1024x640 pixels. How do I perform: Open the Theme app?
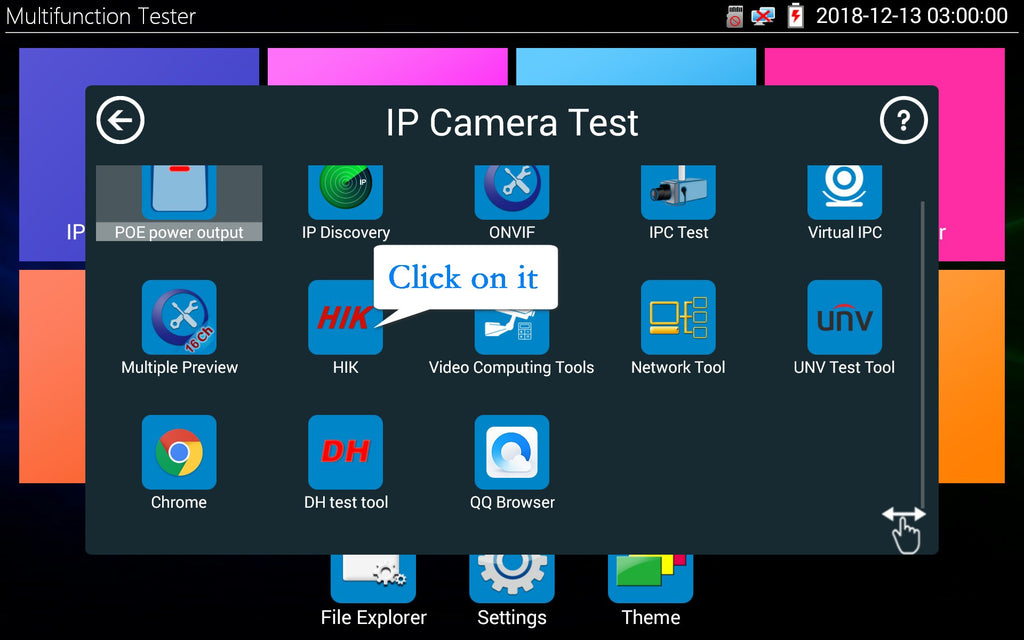(650, 590)
